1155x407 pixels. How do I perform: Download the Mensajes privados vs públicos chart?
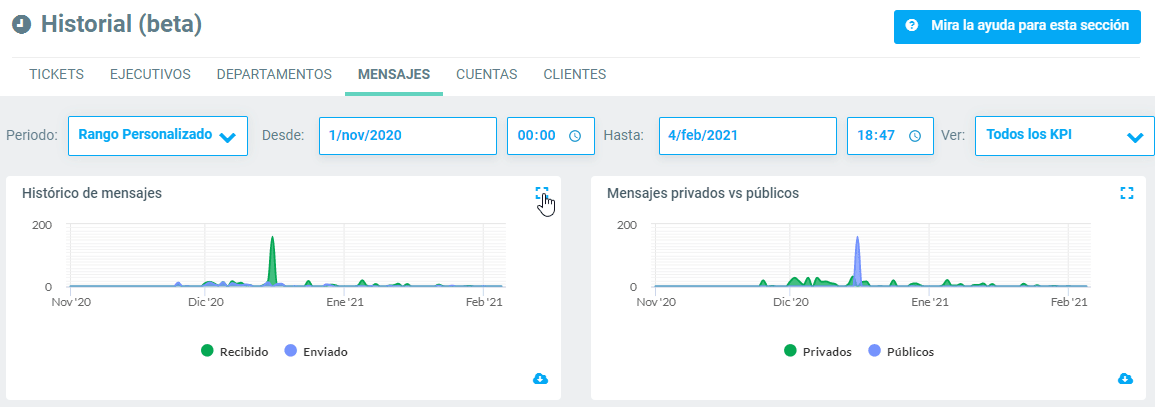(1125, 378)
